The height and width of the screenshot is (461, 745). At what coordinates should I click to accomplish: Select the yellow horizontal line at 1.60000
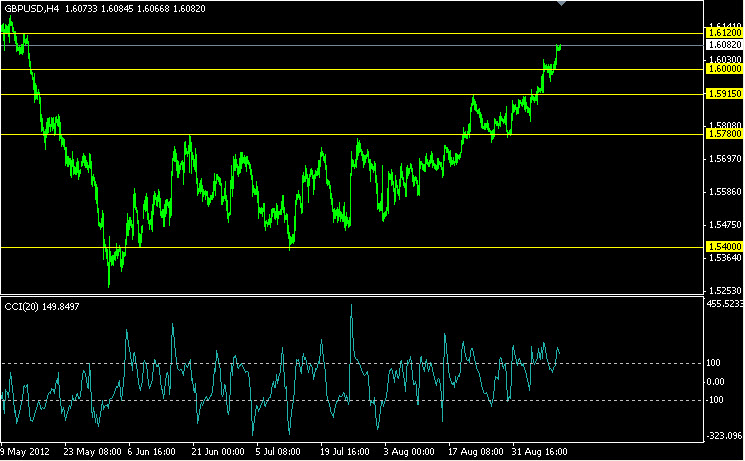pos(352,69)
